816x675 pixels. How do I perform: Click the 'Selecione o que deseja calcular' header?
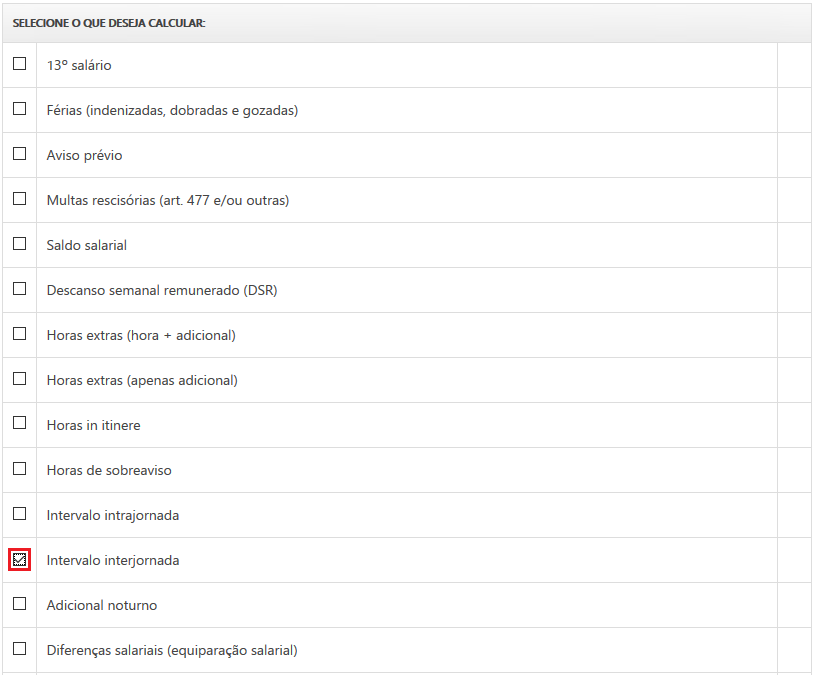click(x=108, y=22)
